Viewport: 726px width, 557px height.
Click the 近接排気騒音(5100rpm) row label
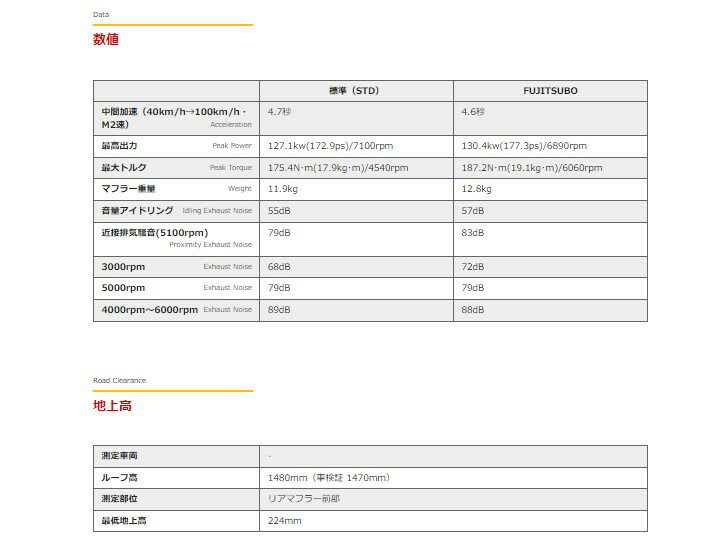point(176,238)
